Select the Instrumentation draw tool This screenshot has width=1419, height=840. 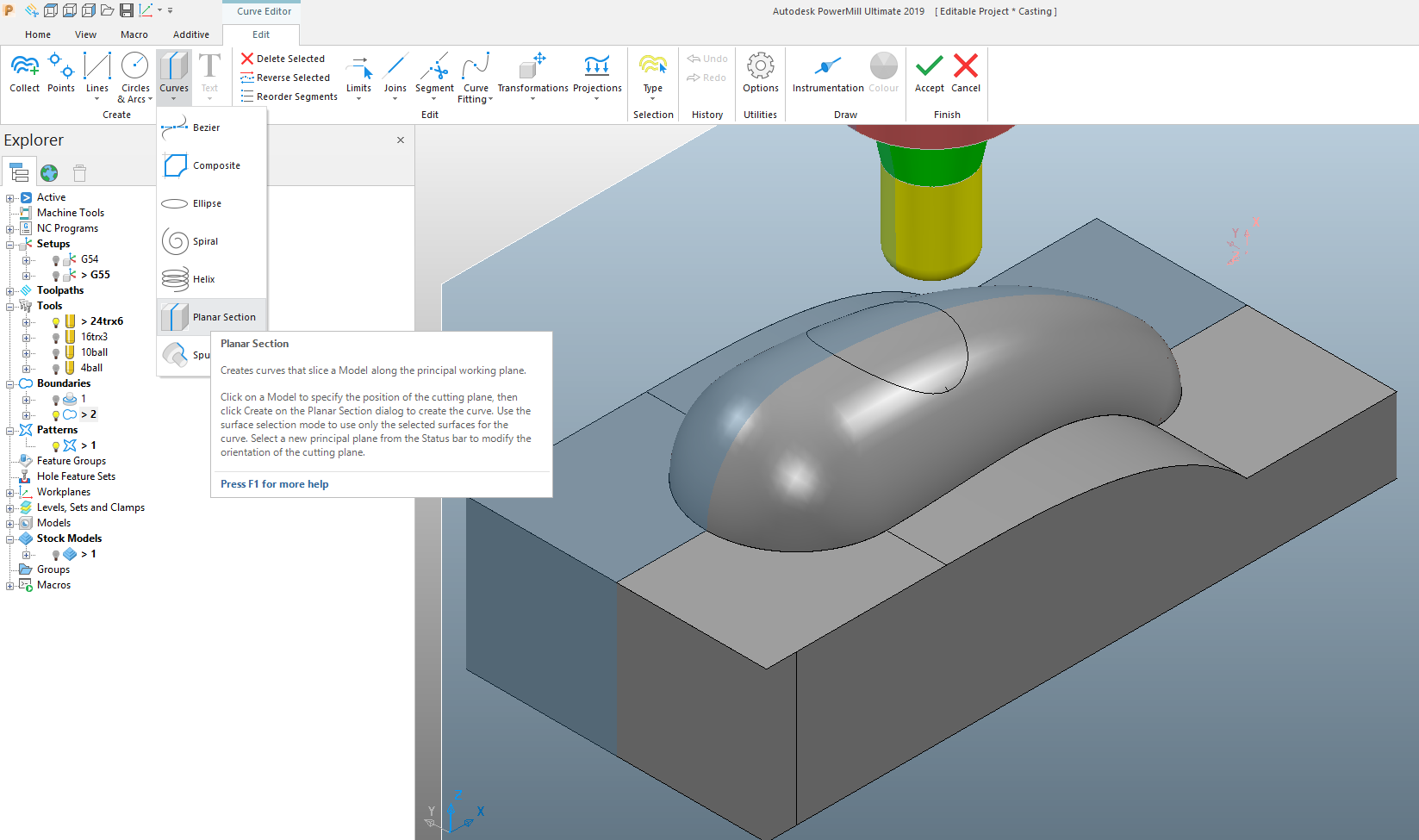click(x=825, y=76)
